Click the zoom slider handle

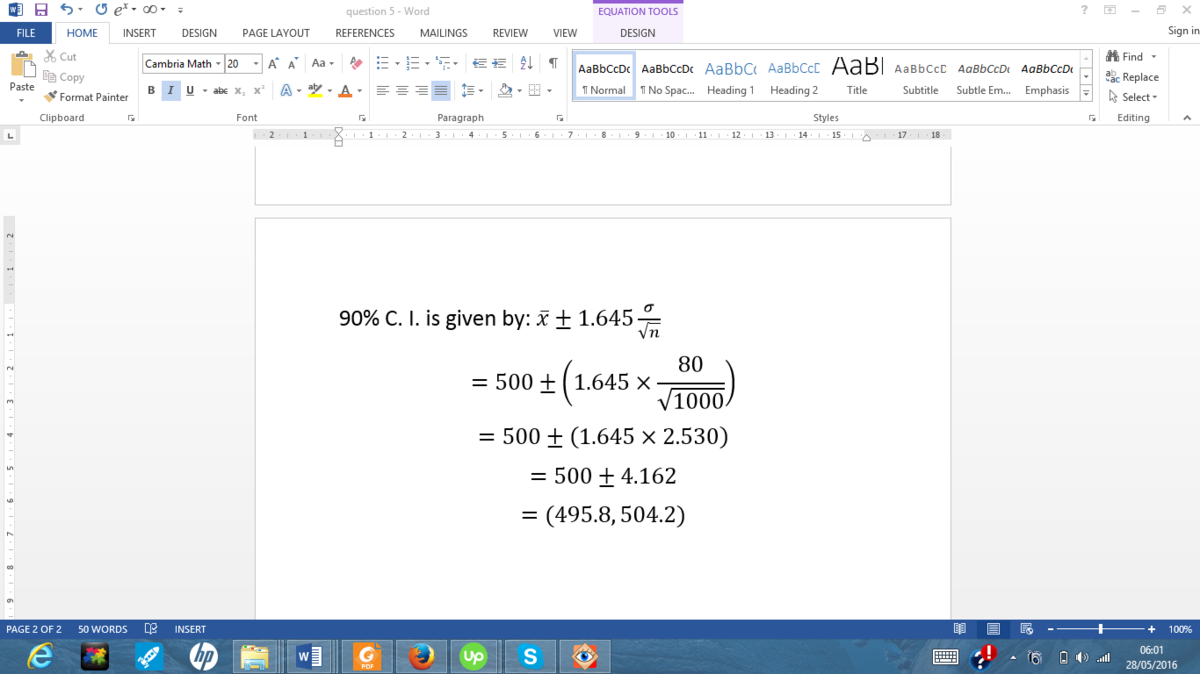click(x=1100, y=629)
